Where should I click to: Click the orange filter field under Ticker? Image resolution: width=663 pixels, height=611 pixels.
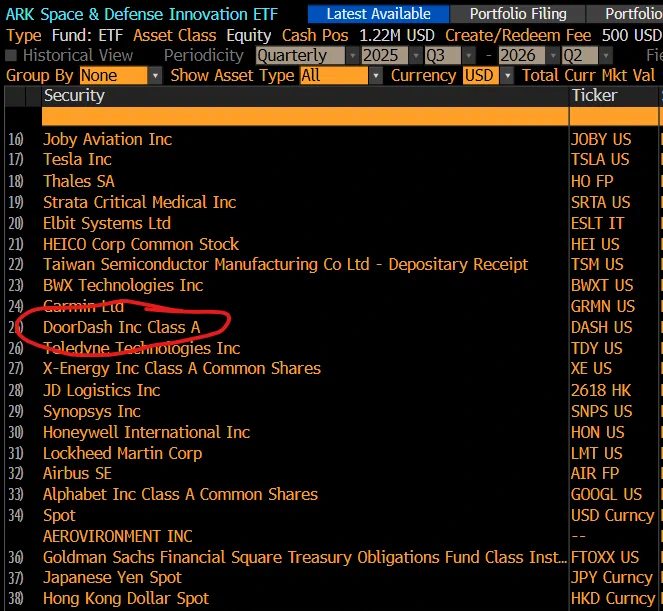[614, 116]
